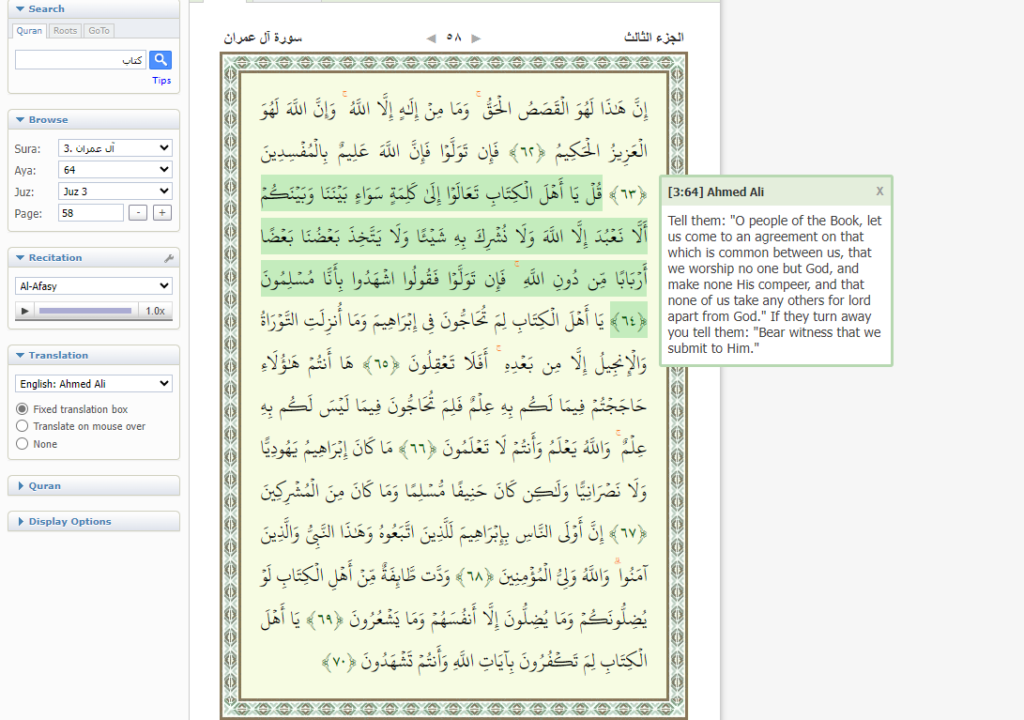The image size is (1024, 720).
Task: Click the recitation progress bar
Action: point(85,311)
